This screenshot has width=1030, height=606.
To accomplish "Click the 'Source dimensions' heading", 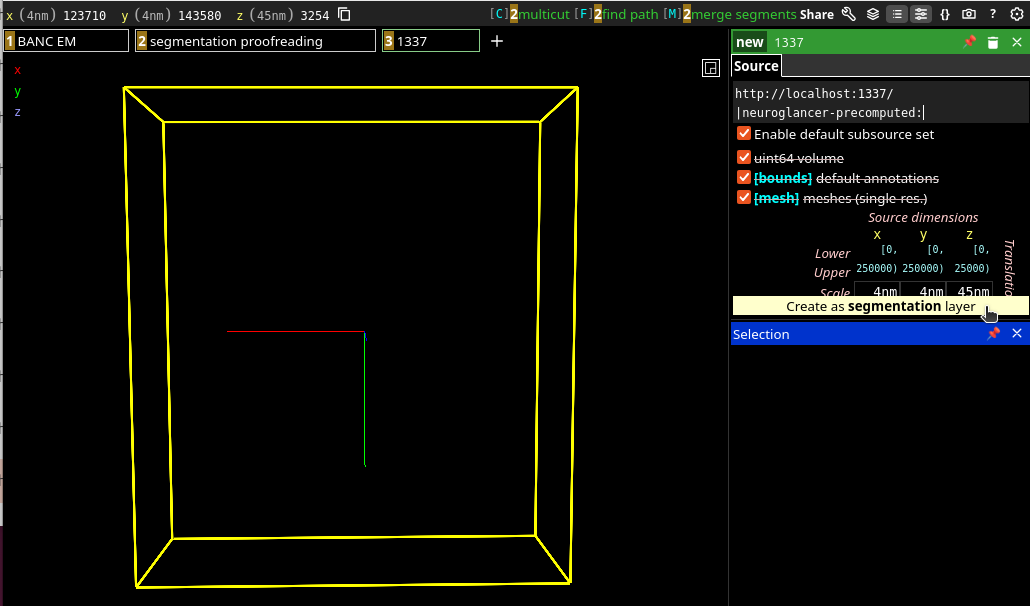I will coord(923,217).
